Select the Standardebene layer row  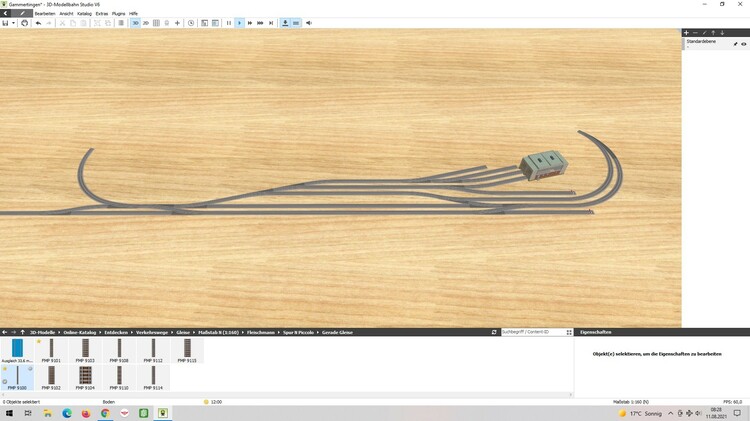[716, 44]
